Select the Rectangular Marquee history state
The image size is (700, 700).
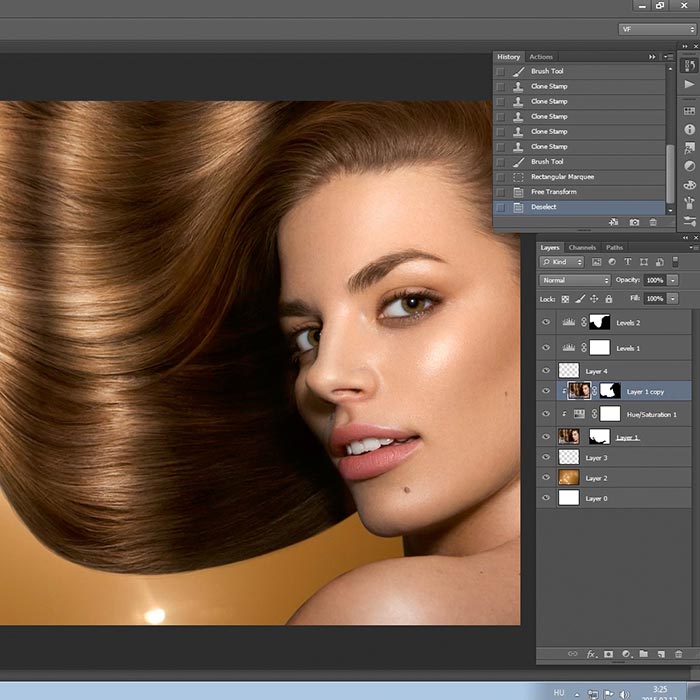(x=579, y=177)
